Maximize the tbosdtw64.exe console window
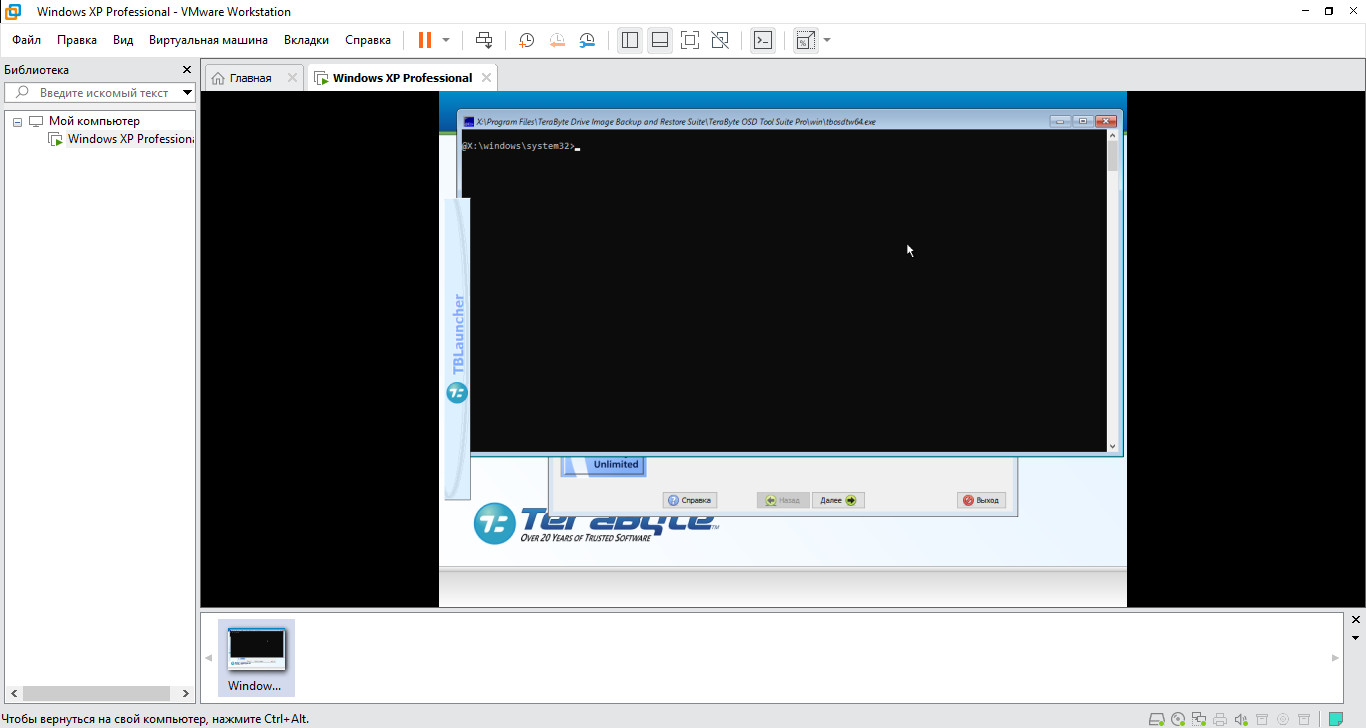Viewport: 1366px width, 728px height. pos(1083,121)
